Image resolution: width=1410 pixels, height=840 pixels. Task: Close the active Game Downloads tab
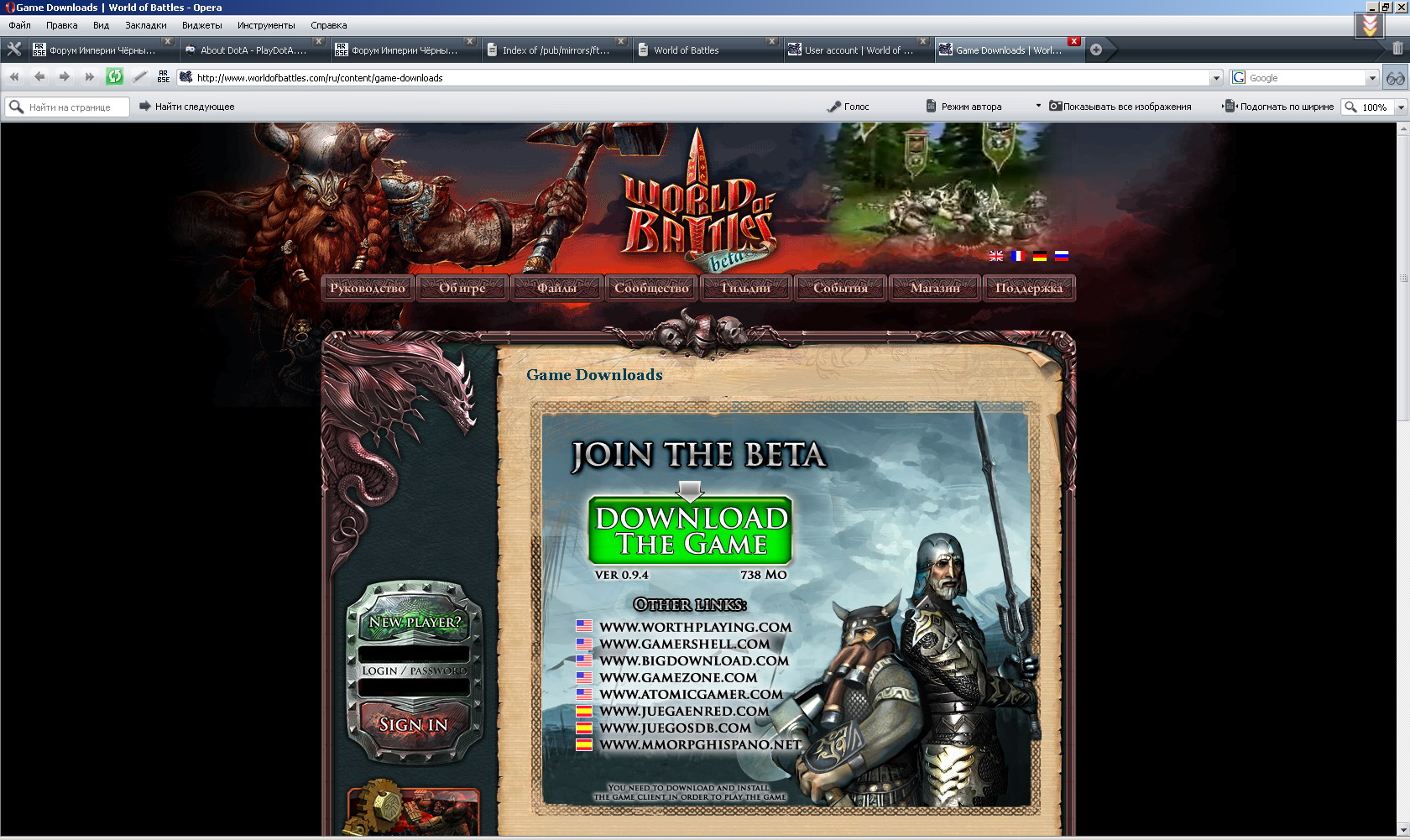click(1073, 41)
